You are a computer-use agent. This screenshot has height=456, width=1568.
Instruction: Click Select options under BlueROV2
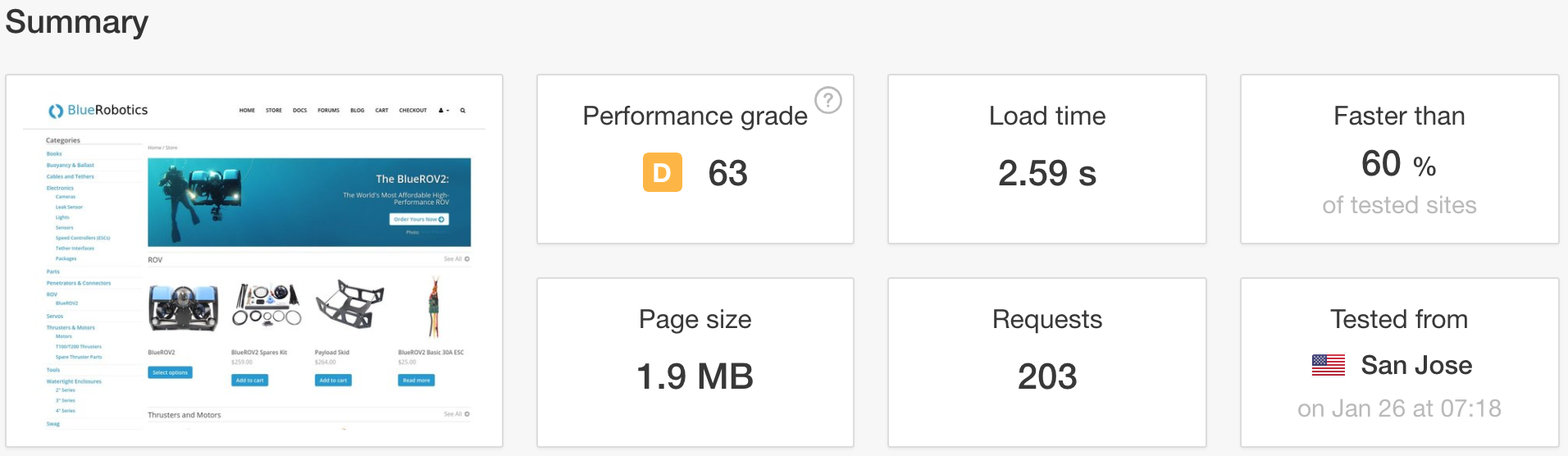[x=171, y=372]
